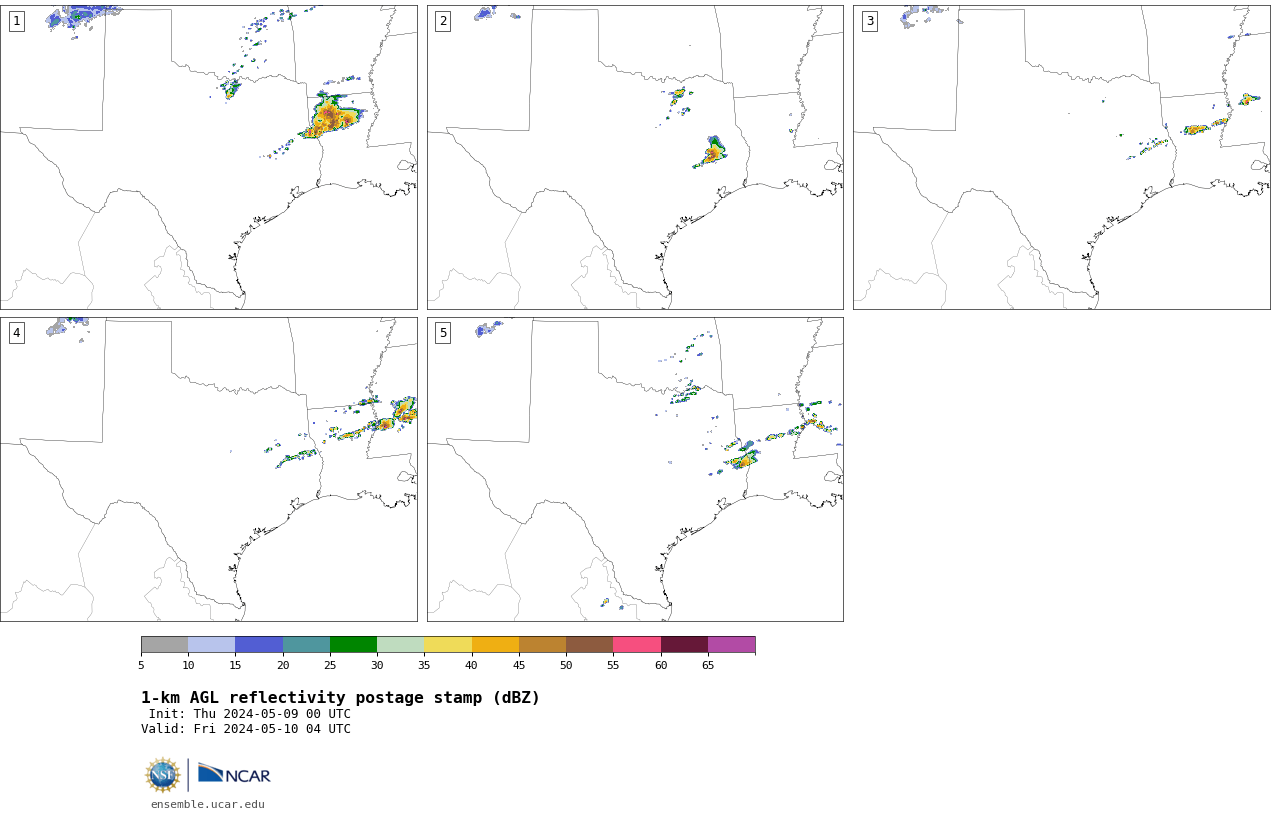Click the ensemble.ucar.edu text

pyautogui.click(x=208, y=804)
